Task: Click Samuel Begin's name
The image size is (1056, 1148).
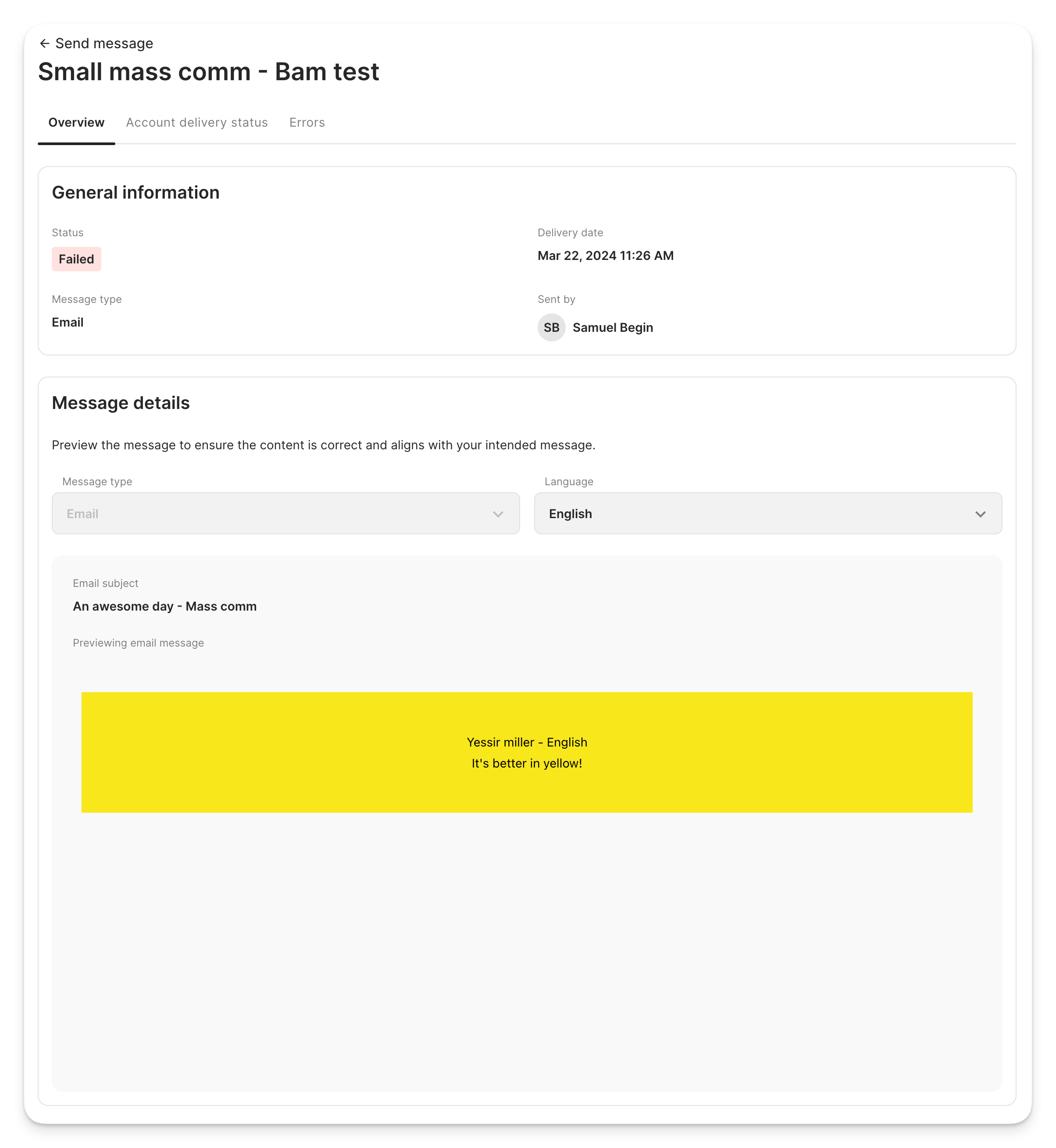Action: (613, 327)
